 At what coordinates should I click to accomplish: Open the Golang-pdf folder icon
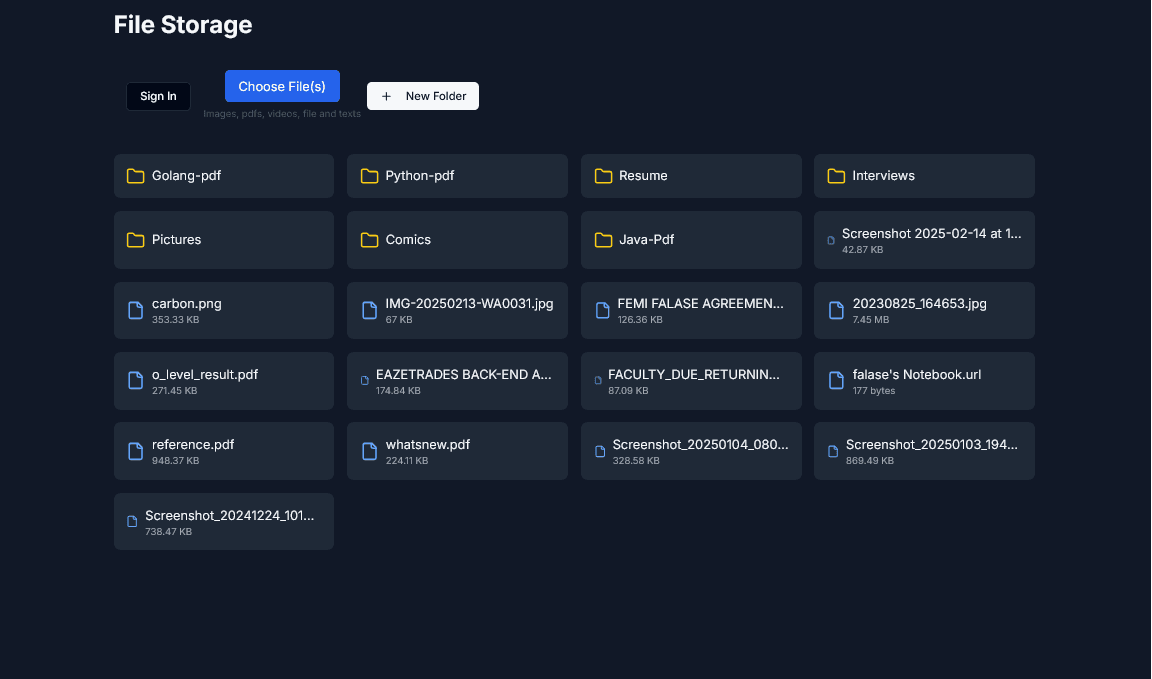click(x=136, y=175)
